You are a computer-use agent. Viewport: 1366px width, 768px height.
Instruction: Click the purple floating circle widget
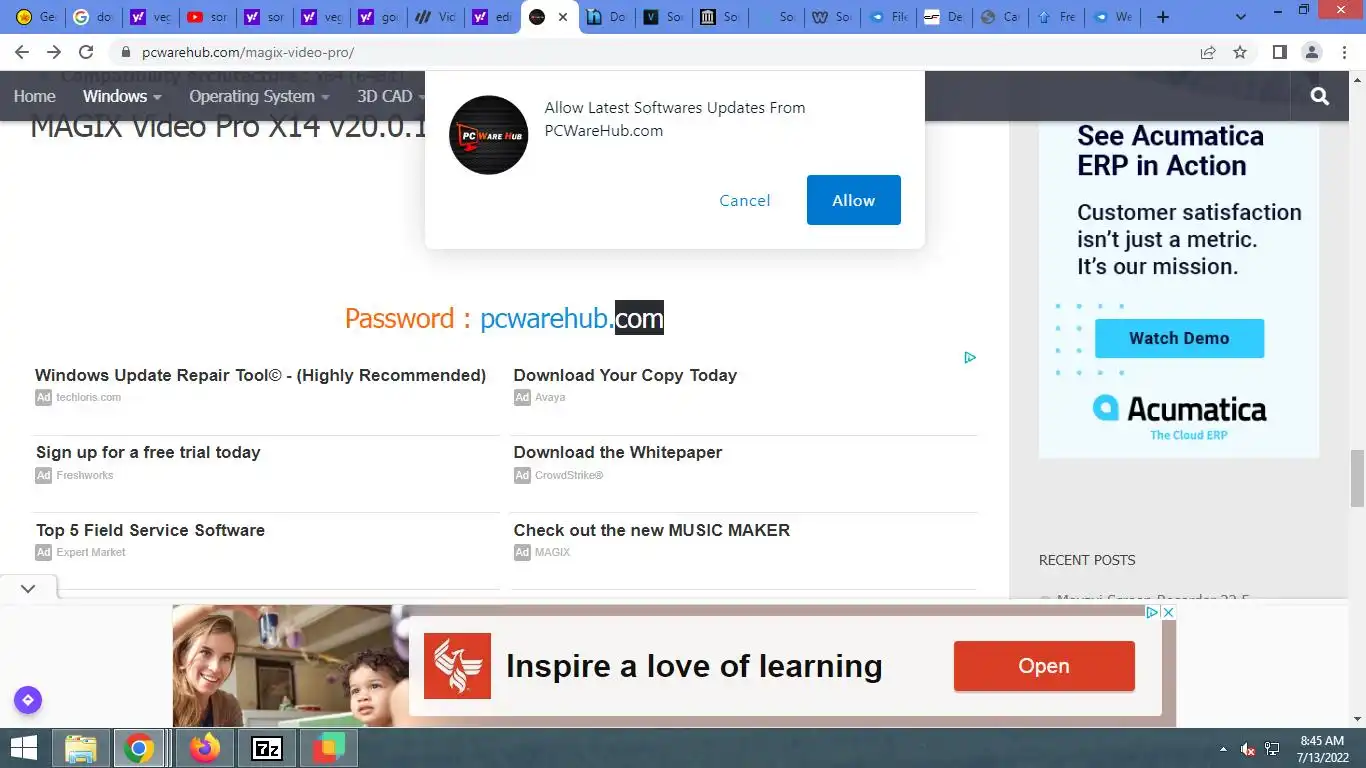pyautogui.click(x=28, y=700)
